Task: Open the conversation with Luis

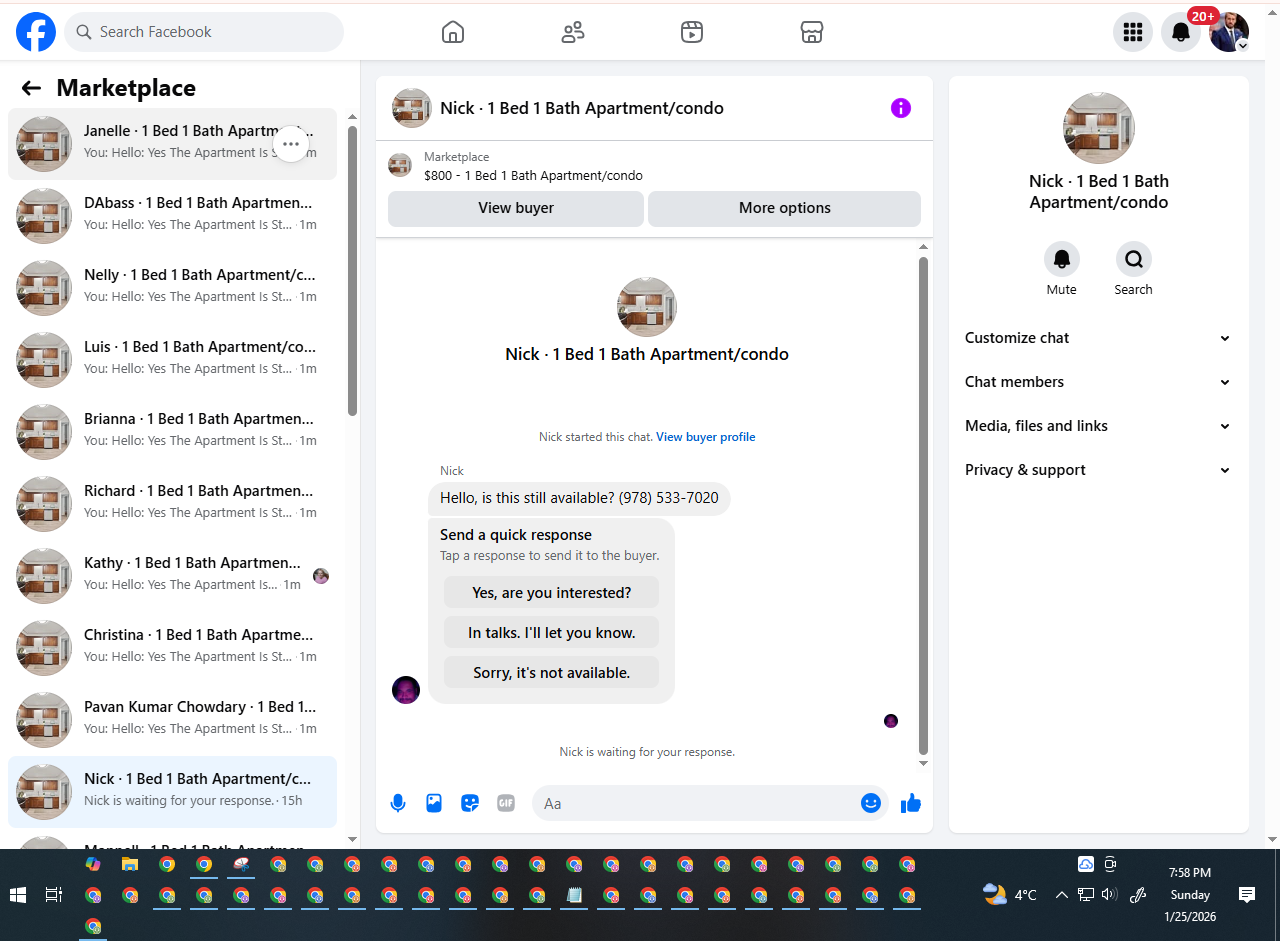Action: click(x=172, y=360)
